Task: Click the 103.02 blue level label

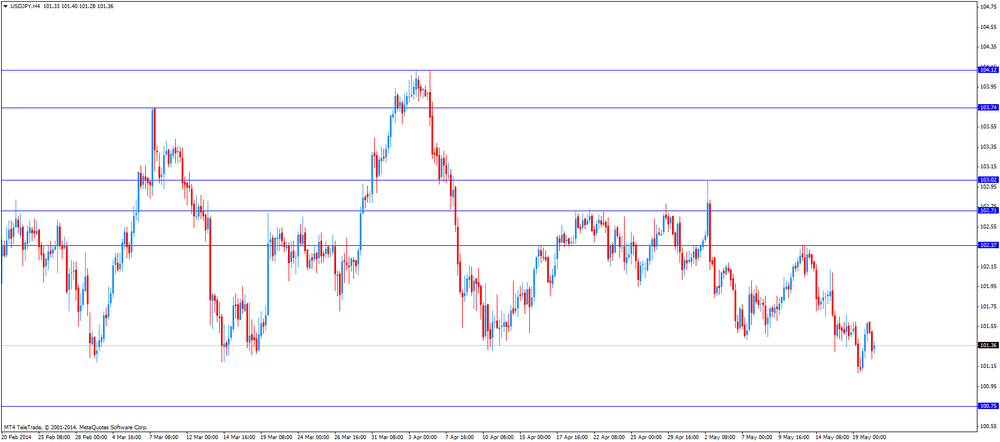Action: (x=988, y=180)
